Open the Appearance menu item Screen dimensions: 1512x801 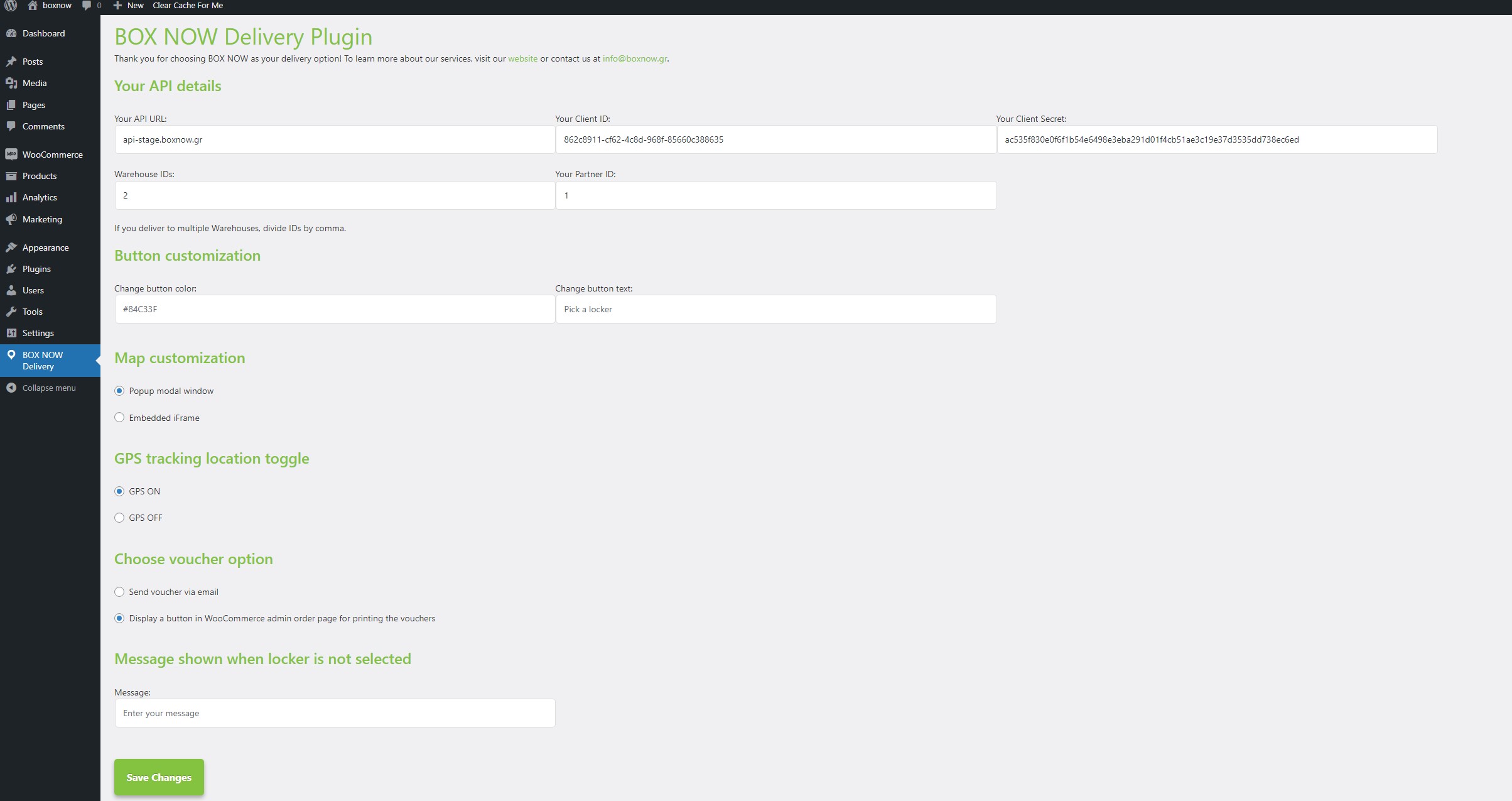(45, 248)
